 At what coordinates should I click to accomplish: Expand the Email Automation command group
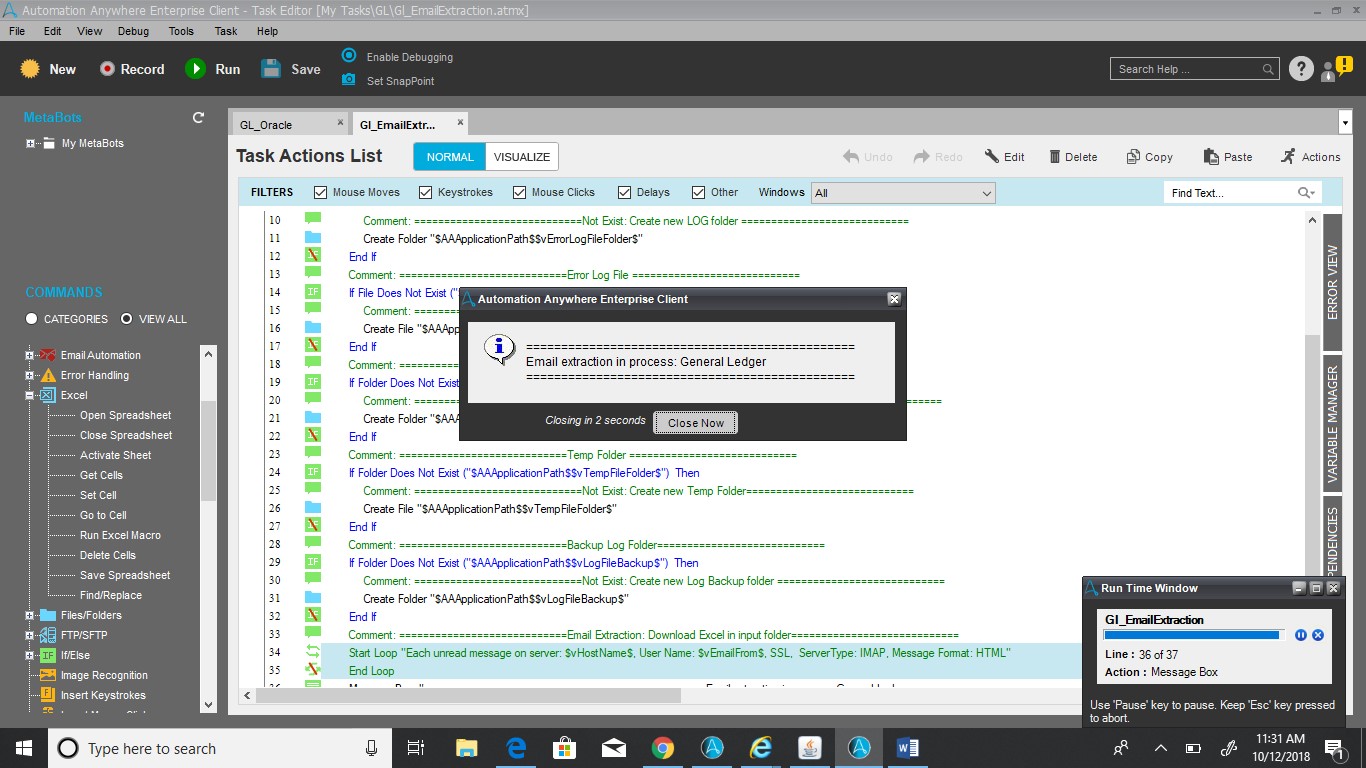31,355
